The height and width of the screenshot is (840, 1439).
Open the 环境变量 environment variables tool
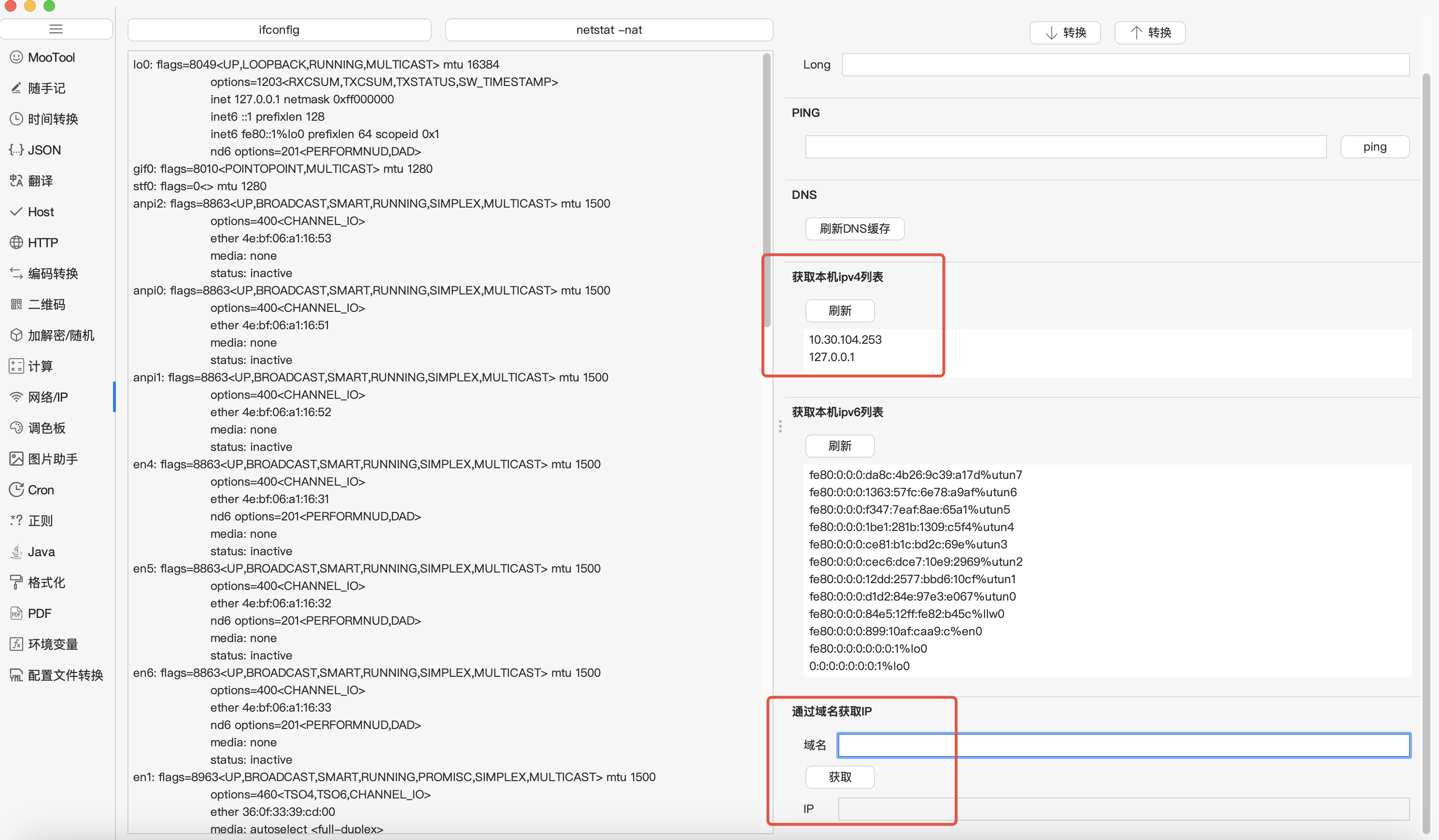point(52,644)
